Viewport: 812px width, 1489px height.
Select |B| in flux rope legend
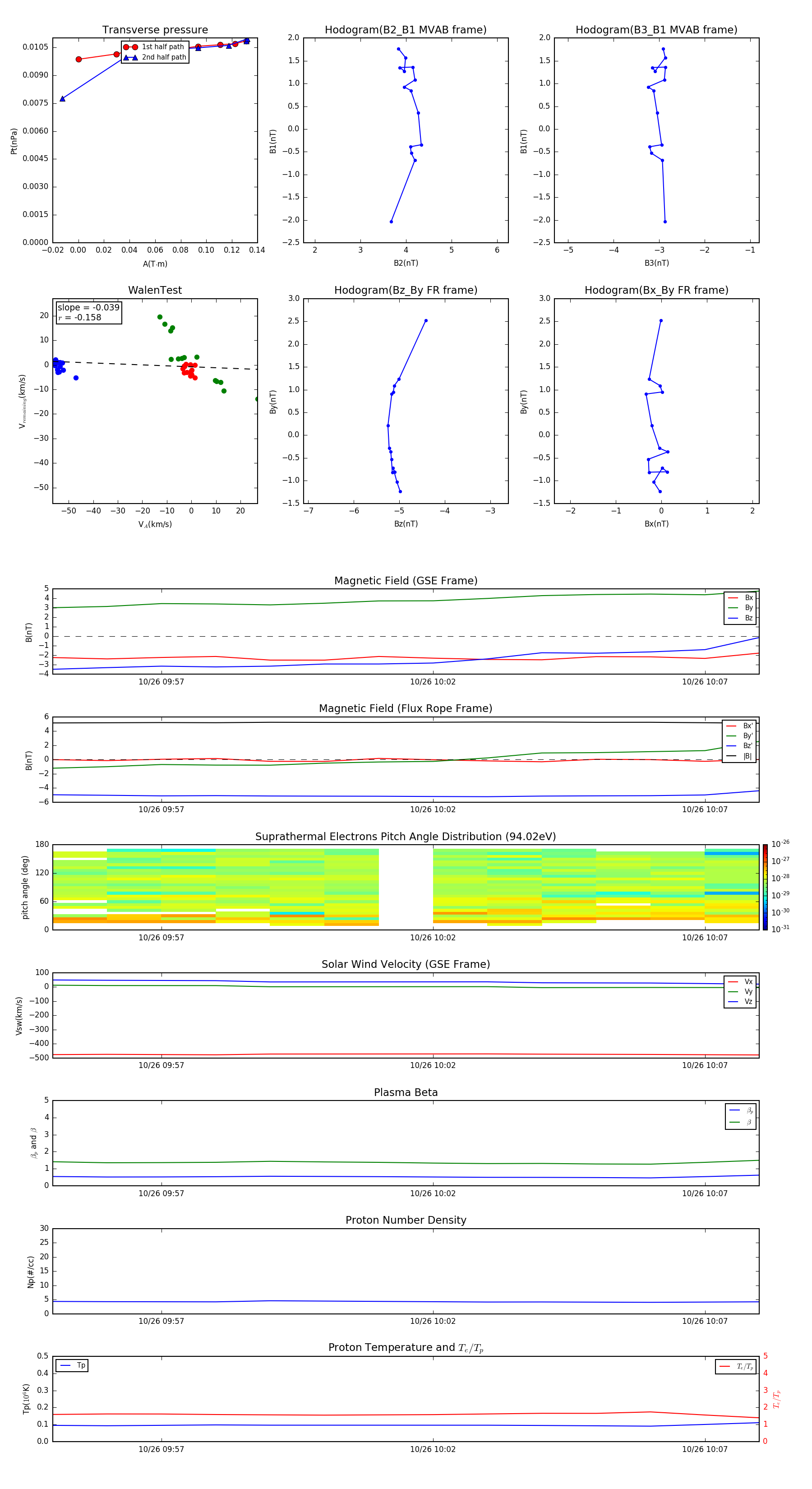[x=740, y=756]
